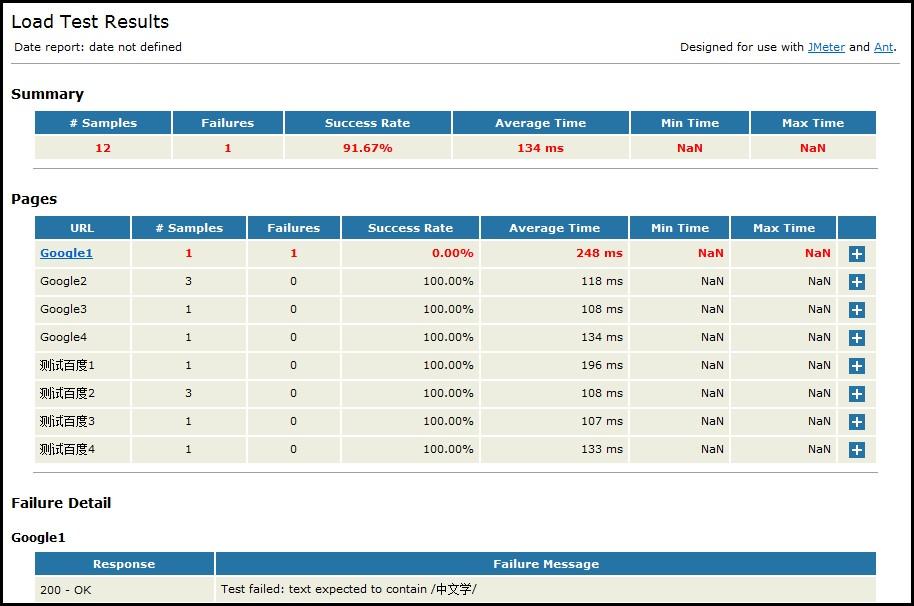Follow the Ant link

(883, 47)
